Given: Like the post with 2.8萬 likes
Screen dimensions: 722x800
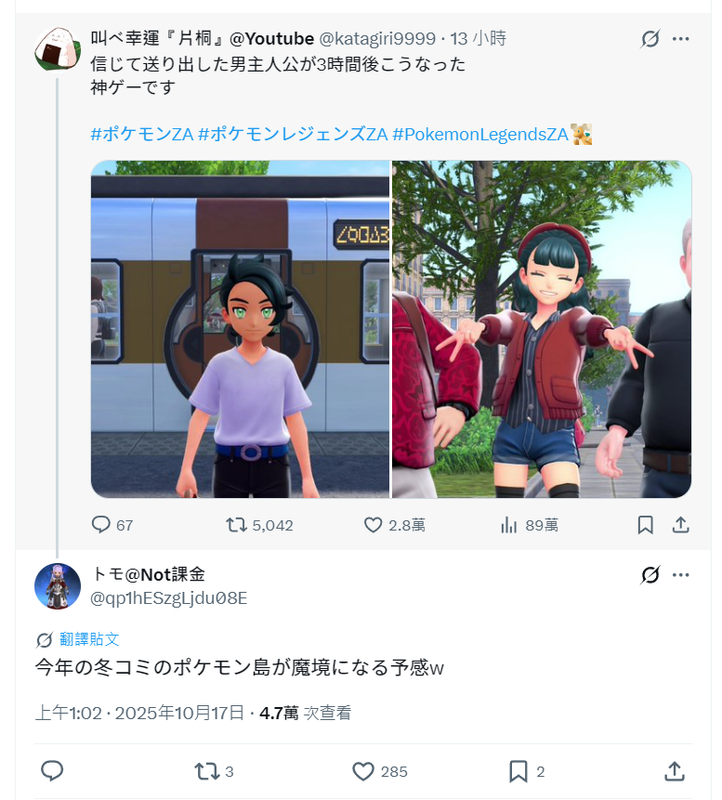Looking at the screenshot, I should point(373,524).
